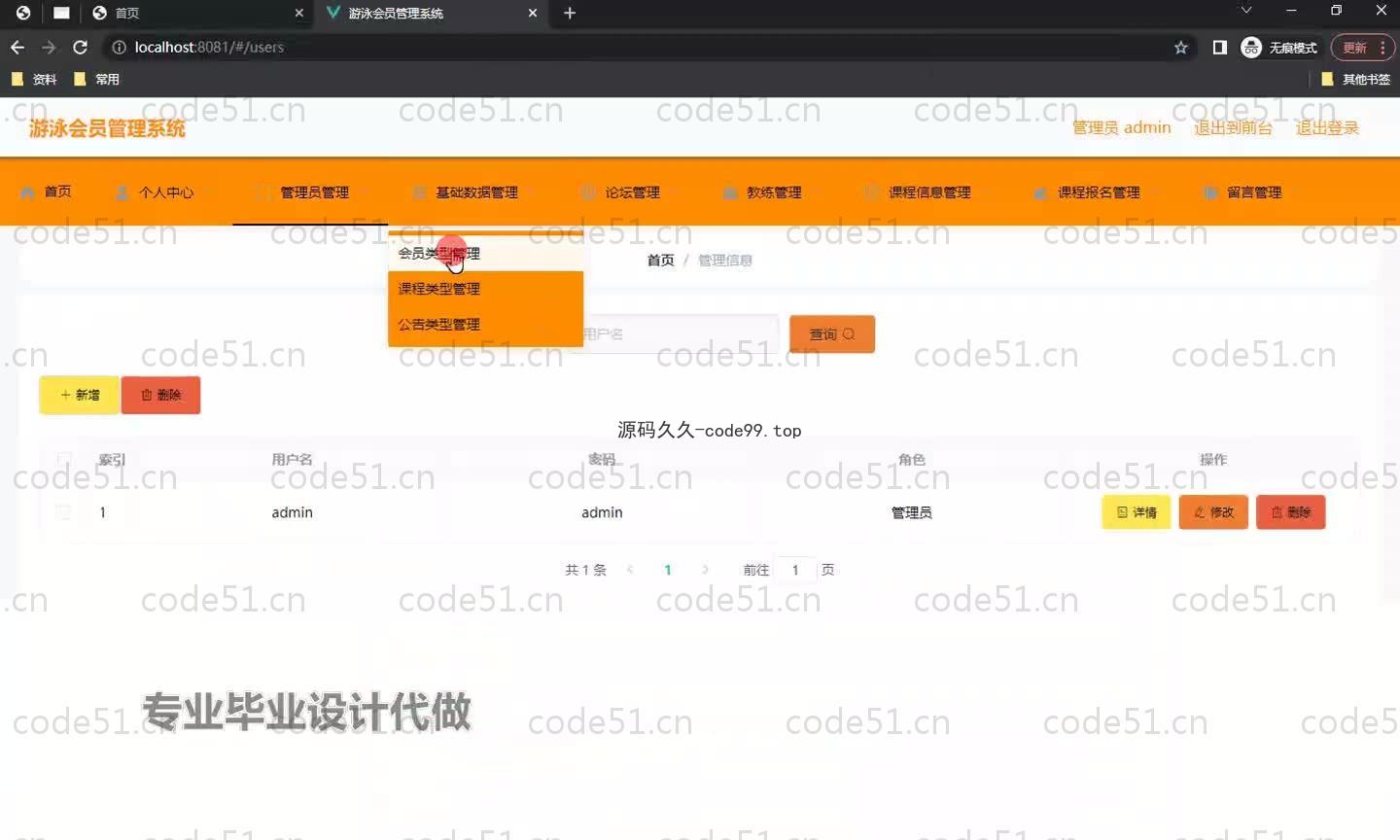Screen dimensions: 1400x840
Task: Tick the select-all checkbox in table header
Action: click(x=64, y=459)
